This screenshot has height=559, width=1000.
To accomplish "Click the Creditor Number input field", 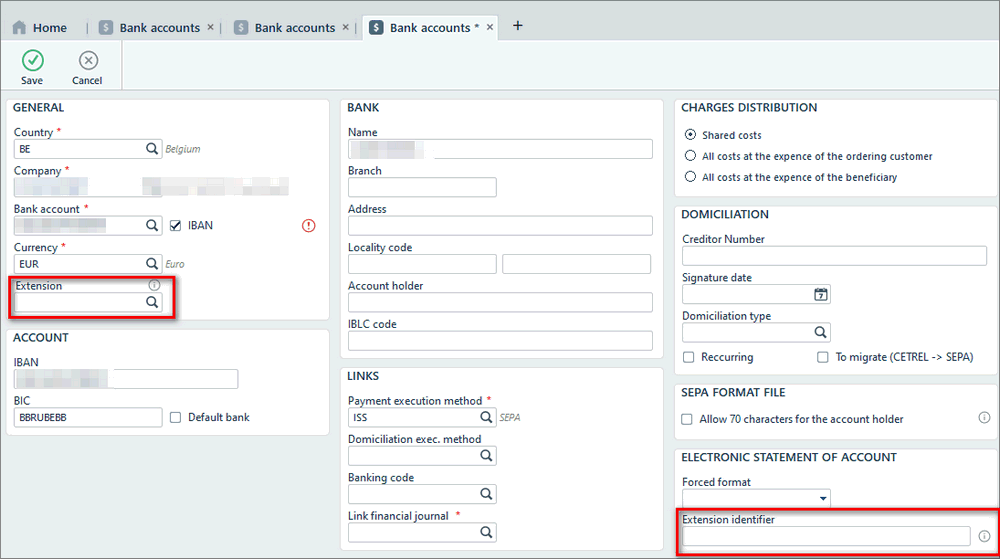I will click(x=834, y=256).
